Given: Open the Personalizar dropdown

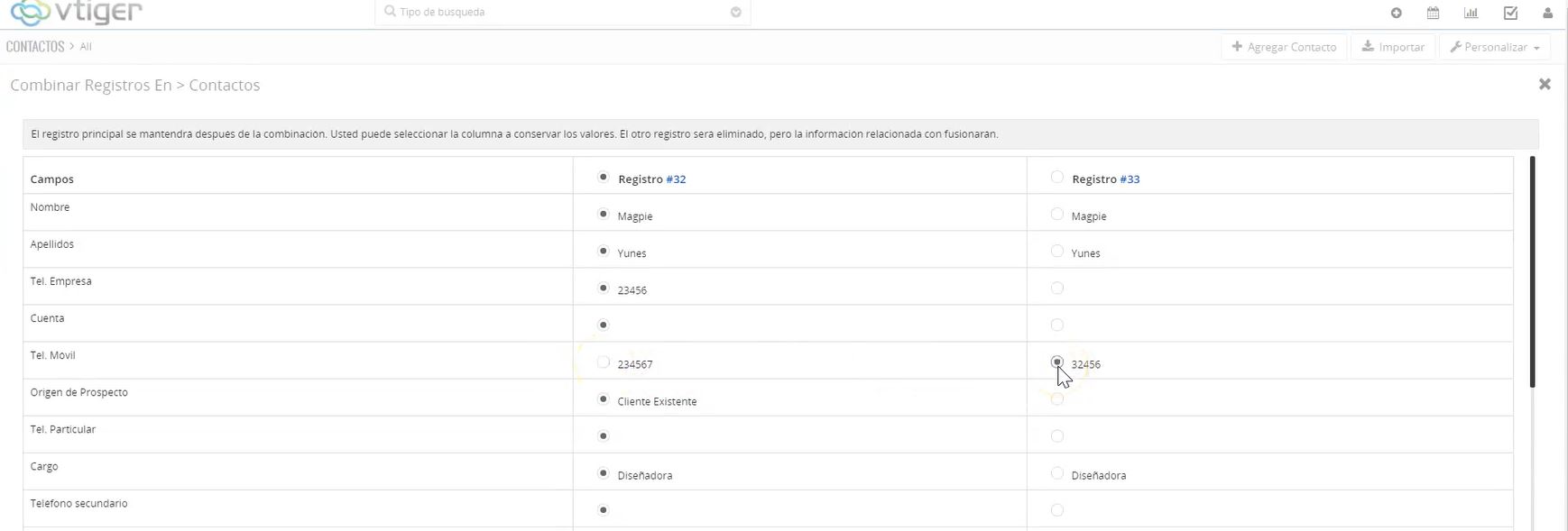Looking at the screenshot, I should [x=1495, y=47].
